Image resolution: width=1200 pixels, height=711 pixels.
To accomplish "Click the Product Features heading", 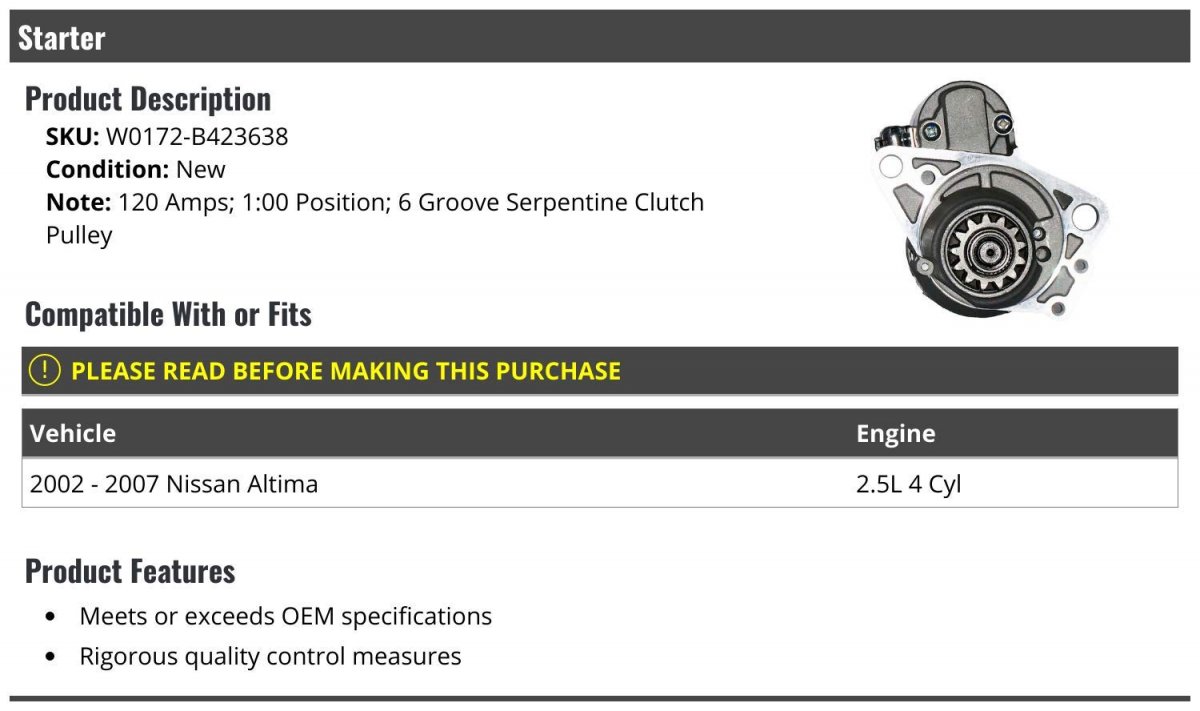I will [x=130, y=571].
